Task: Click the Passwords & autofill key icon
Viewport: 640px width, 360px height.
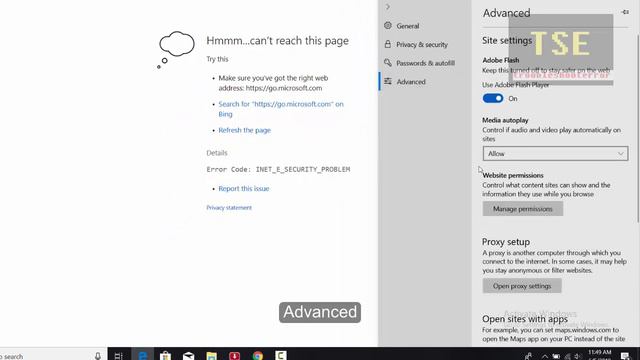Action: 388,62
